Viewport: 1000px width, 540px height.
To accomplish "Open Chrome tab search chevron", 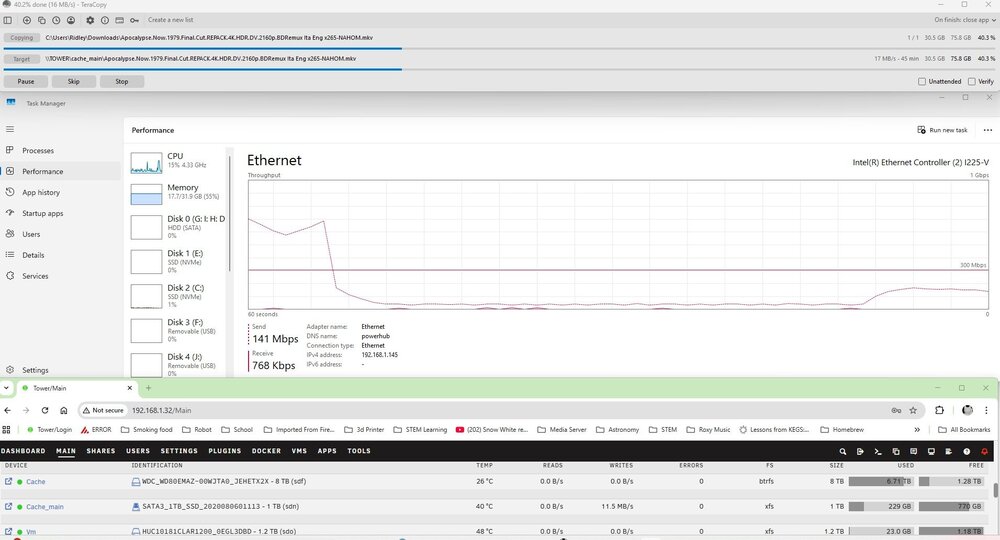I will point(6,388).
